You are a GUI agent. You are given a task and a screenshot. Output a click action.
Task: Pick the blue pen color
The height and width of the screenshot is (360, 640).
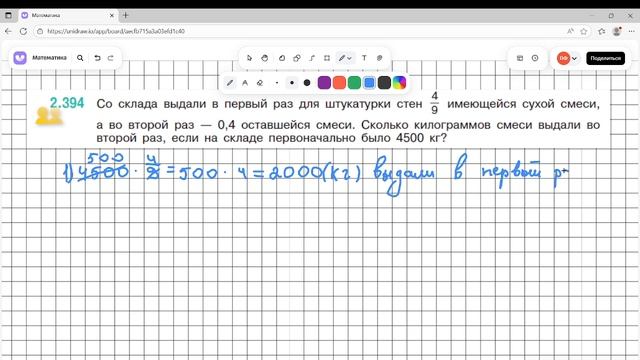369,83
